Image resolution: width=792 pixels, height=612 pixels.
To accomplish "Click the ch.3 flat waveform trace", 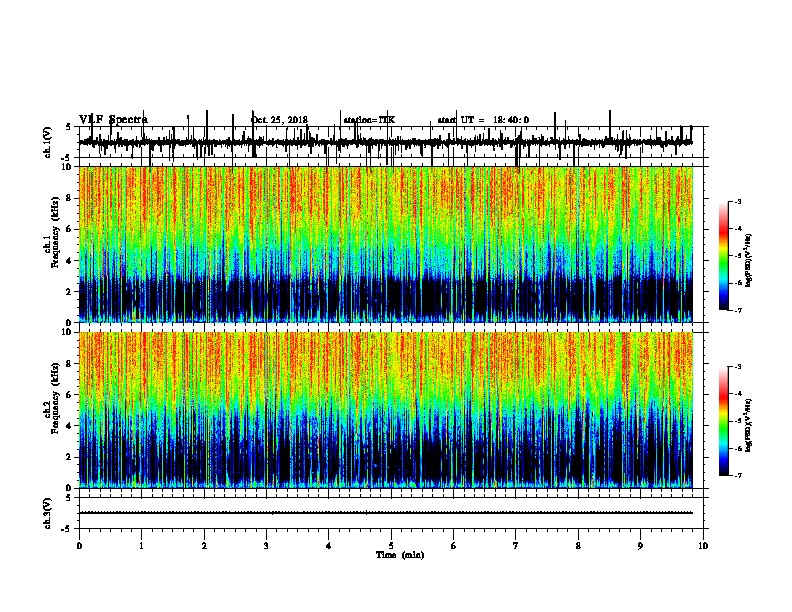I will [x=386, y=513].
